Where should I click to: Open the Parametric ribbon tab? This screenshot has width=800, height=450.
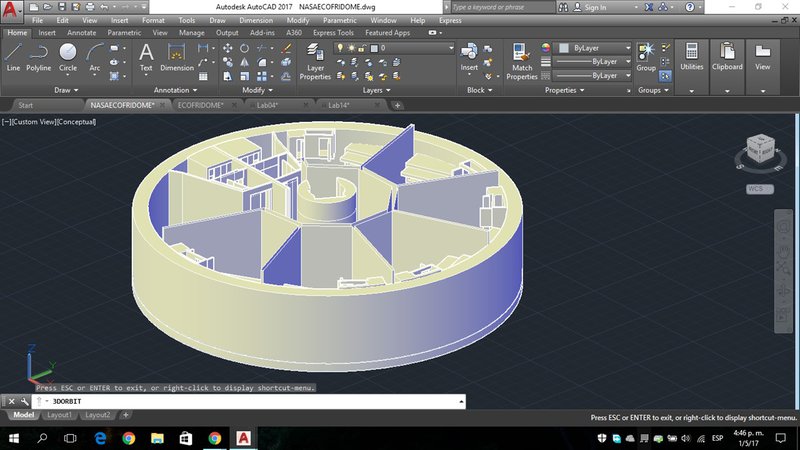click(124, 32)
